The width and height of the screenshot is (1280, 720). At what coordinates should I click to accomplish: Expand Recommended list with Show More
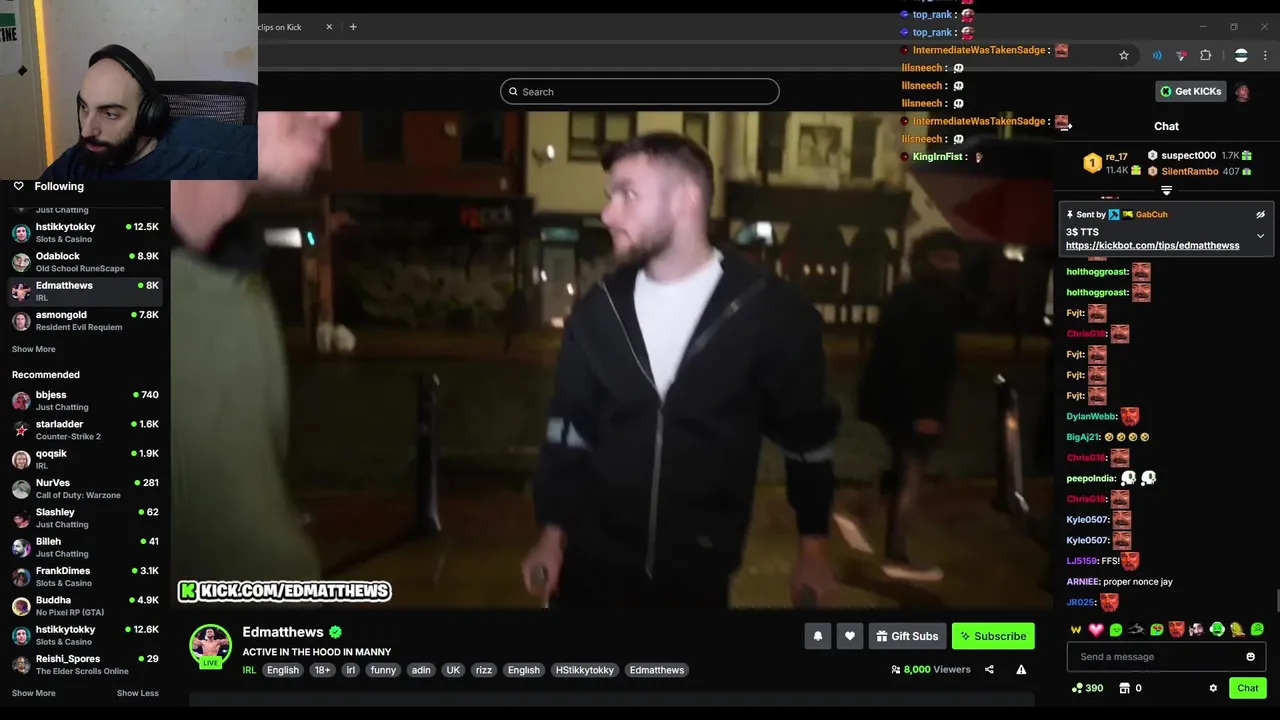tap(34, 693)
